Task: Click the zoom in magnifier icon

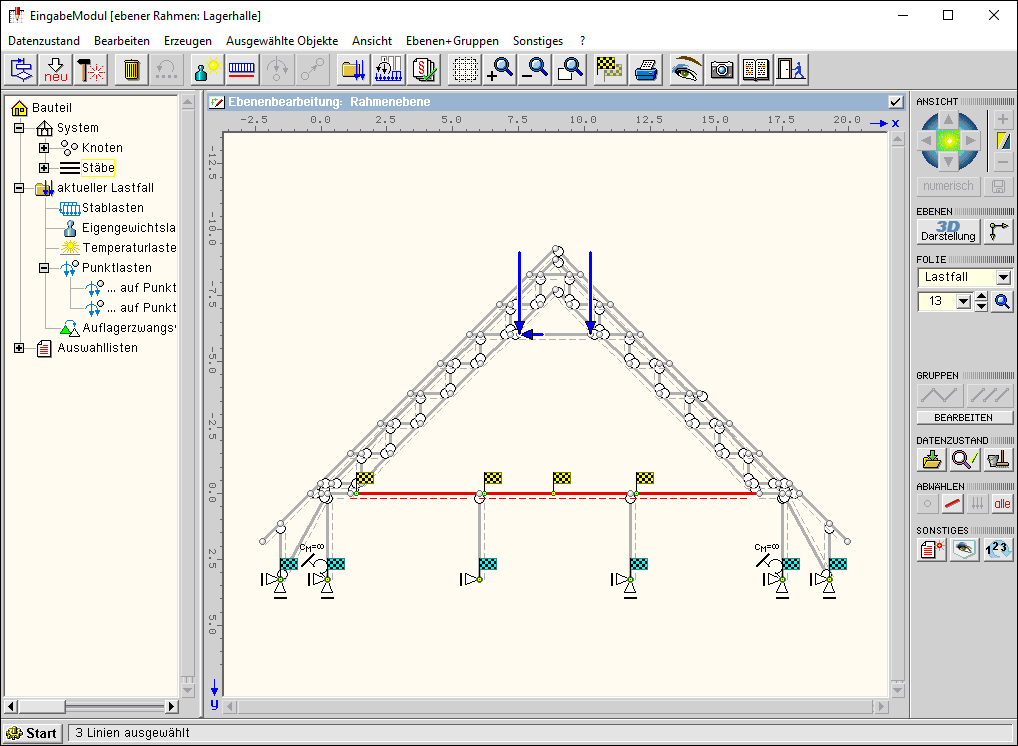Action: pyautogui.click(x=500, y=70)
